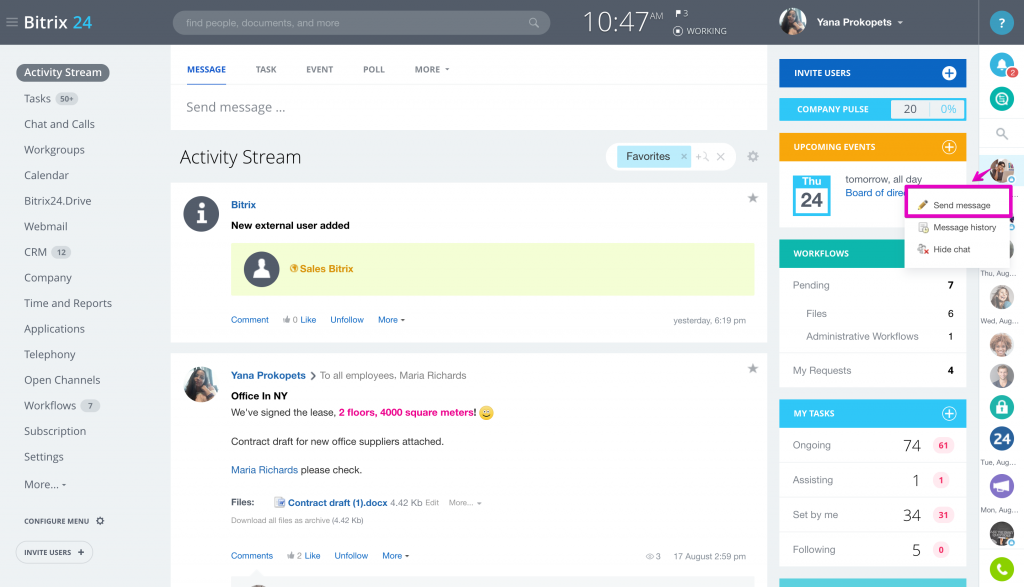Open the blue help question mark
Screen dimensions: 1024x587
(x=1001, y=23)
